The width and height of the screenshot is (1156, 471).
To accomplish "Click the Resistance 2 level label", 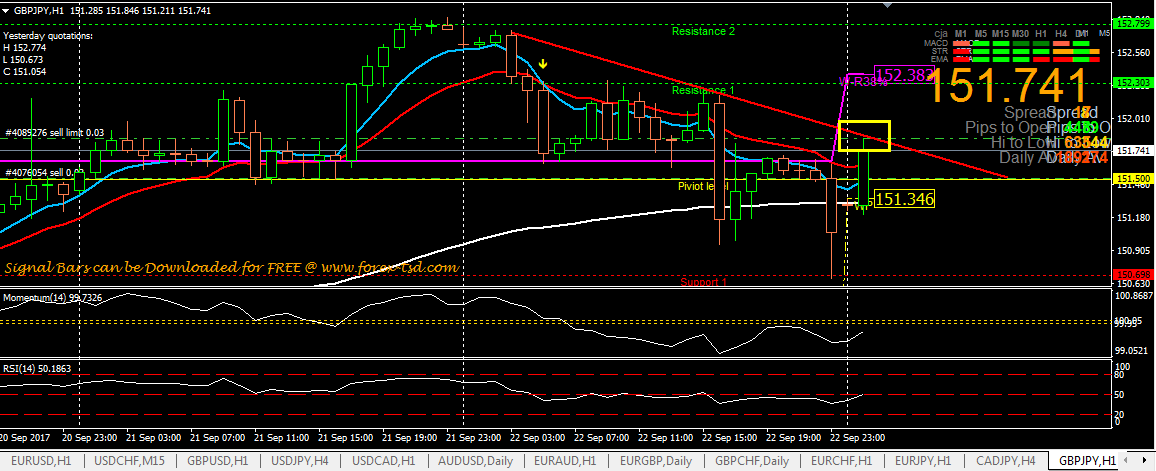I will point(703,31).
